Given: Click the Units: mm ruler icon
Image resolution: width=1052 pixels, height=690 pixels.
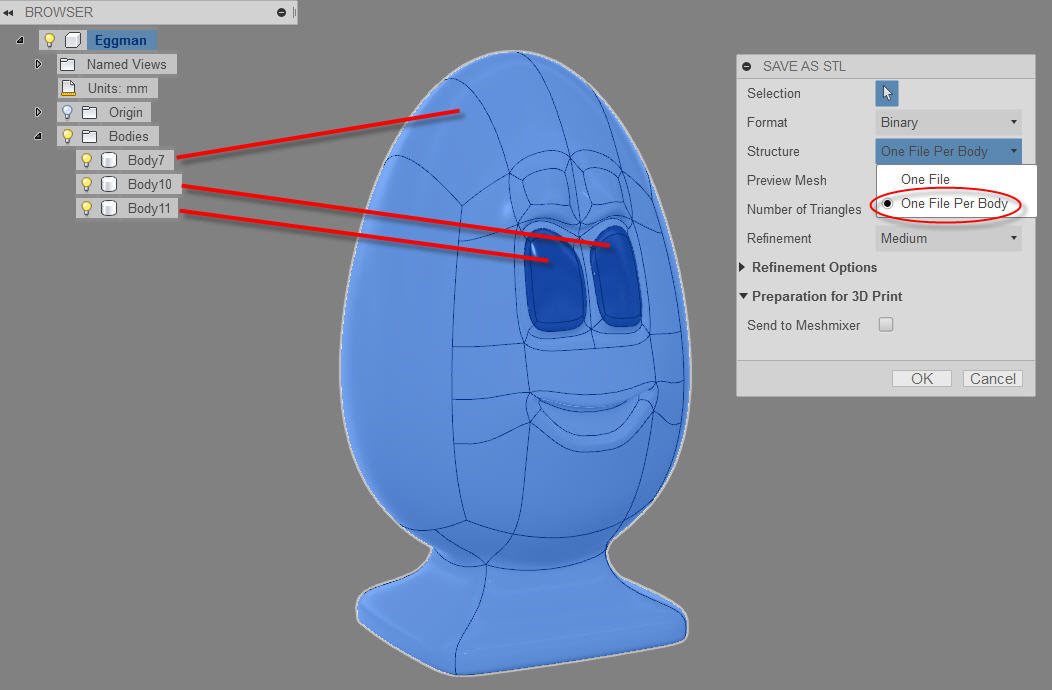Looking at the screenshot, I should click(x=68, y=88).
